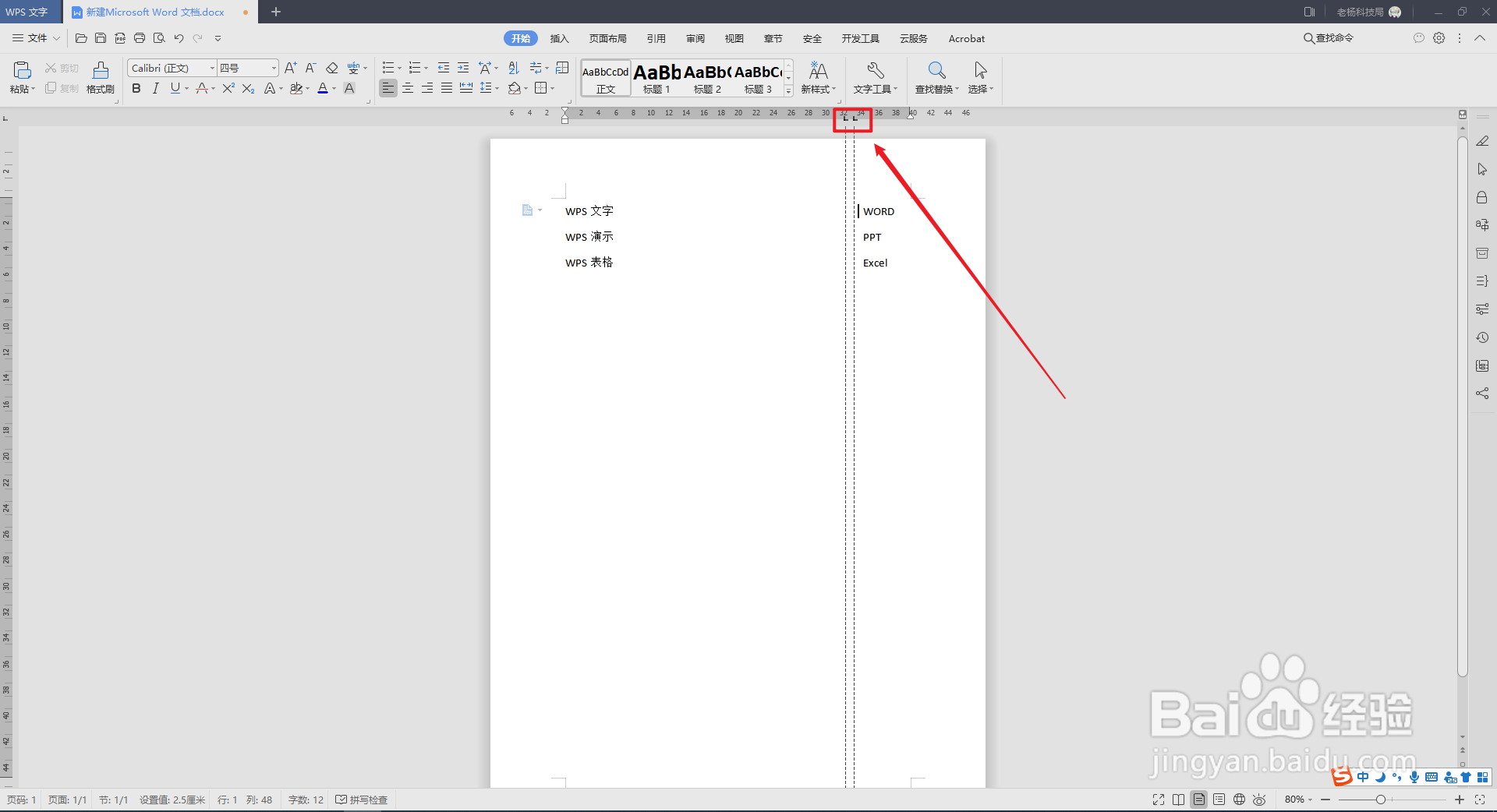Click the zoom in plus button
This screenshot has height=812, width=1497.
(1460, 800)
